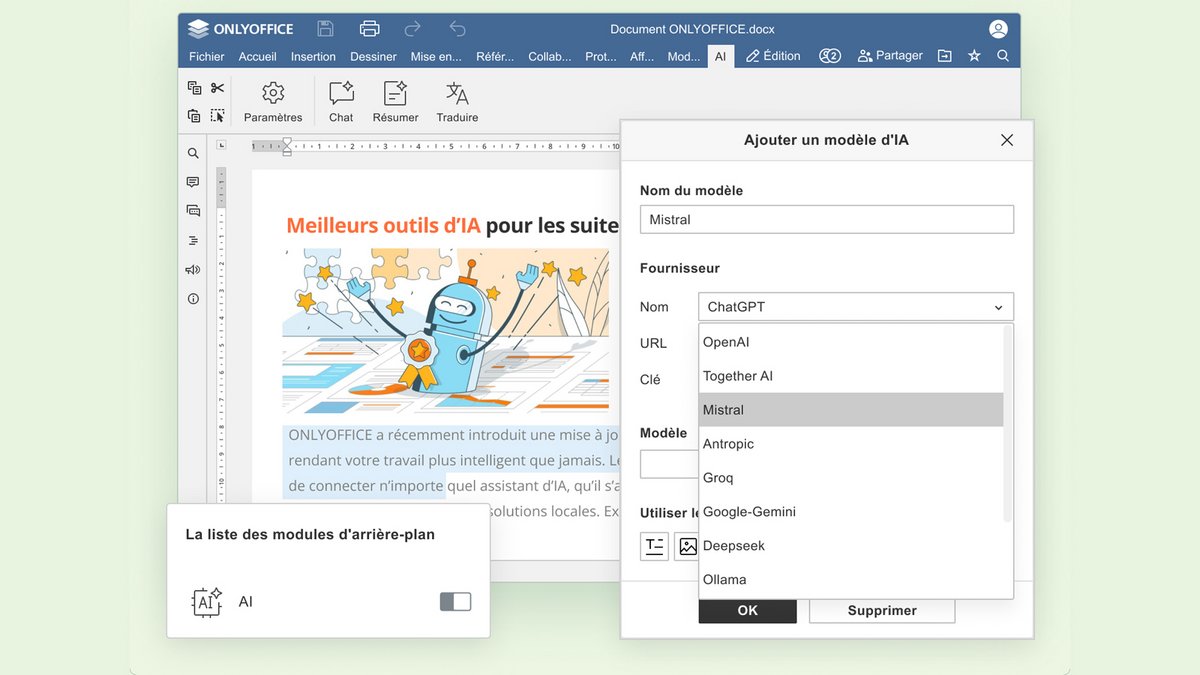The height and width of the screenshot is (675, 1200).
Task: Select the text capability icon button
Action: 654,546
